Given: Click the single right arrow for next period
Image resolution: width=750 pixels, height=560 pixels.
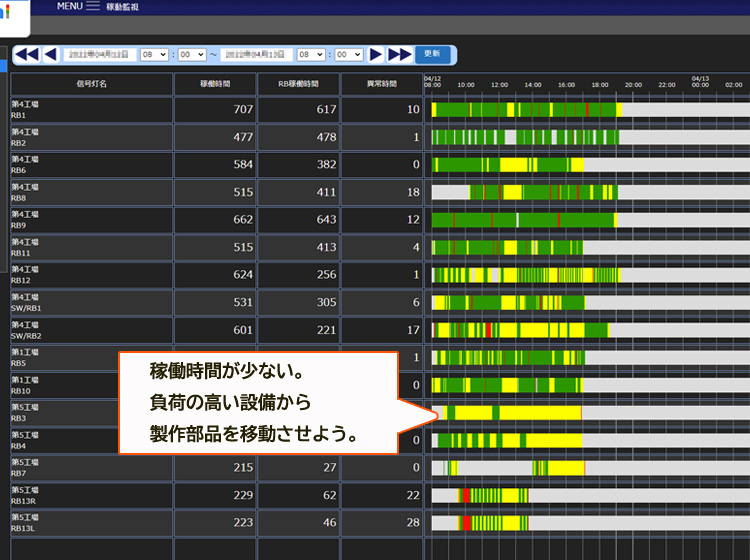Looking at the screenshot, I should click(x=376, y=54).
